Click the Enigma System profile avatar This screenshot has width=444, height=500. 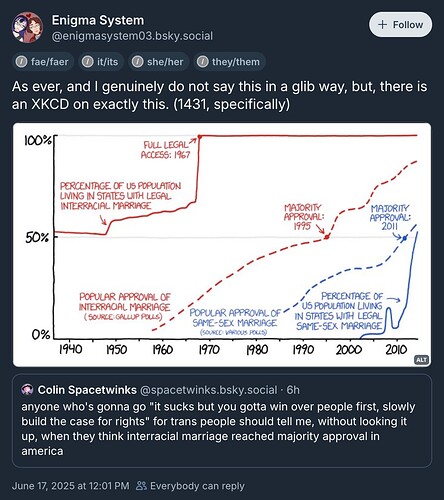point(28,27)
